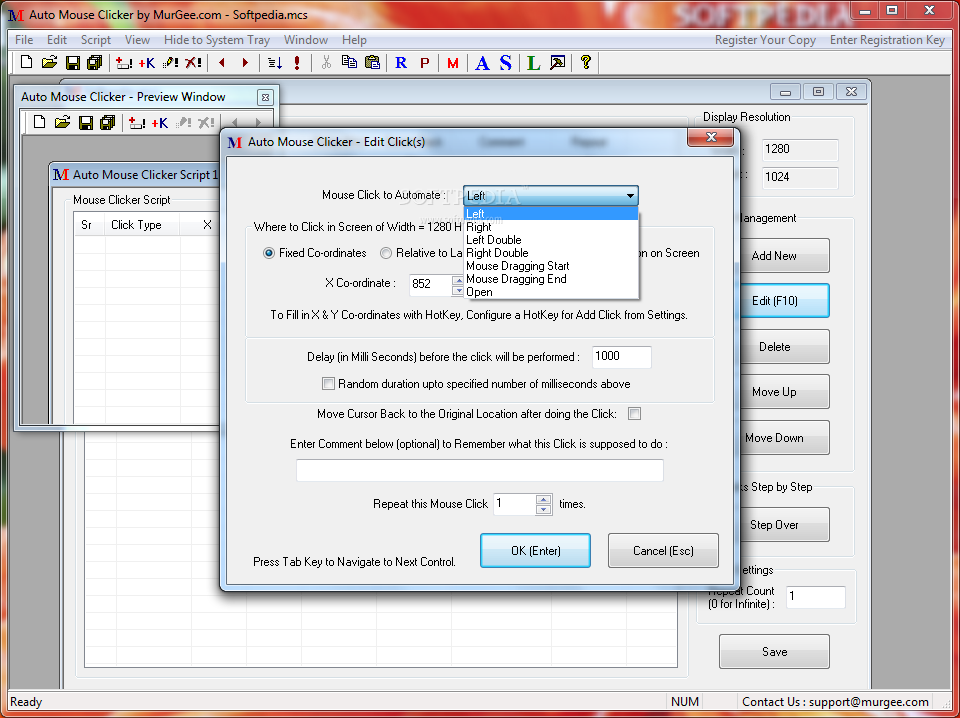Click the X Co-ordinate field showing 852

[x=430, y=284]
